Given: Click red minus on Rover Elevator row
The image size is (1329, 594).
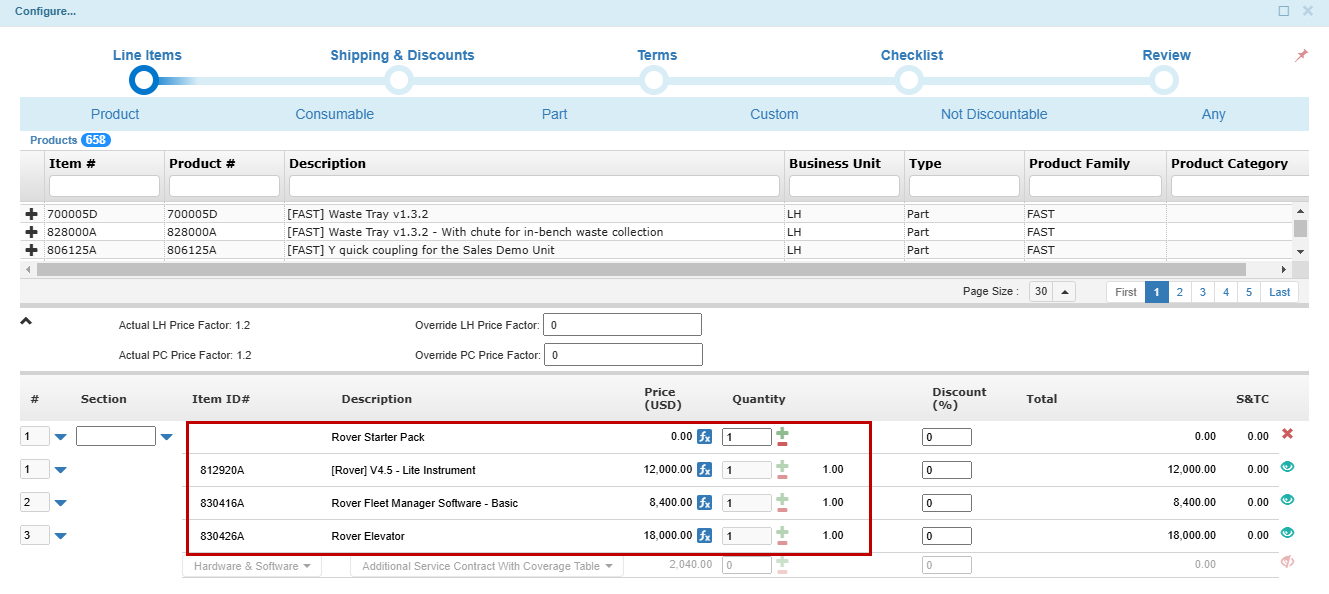Looking at the screenshot, I should click(782, 542).
